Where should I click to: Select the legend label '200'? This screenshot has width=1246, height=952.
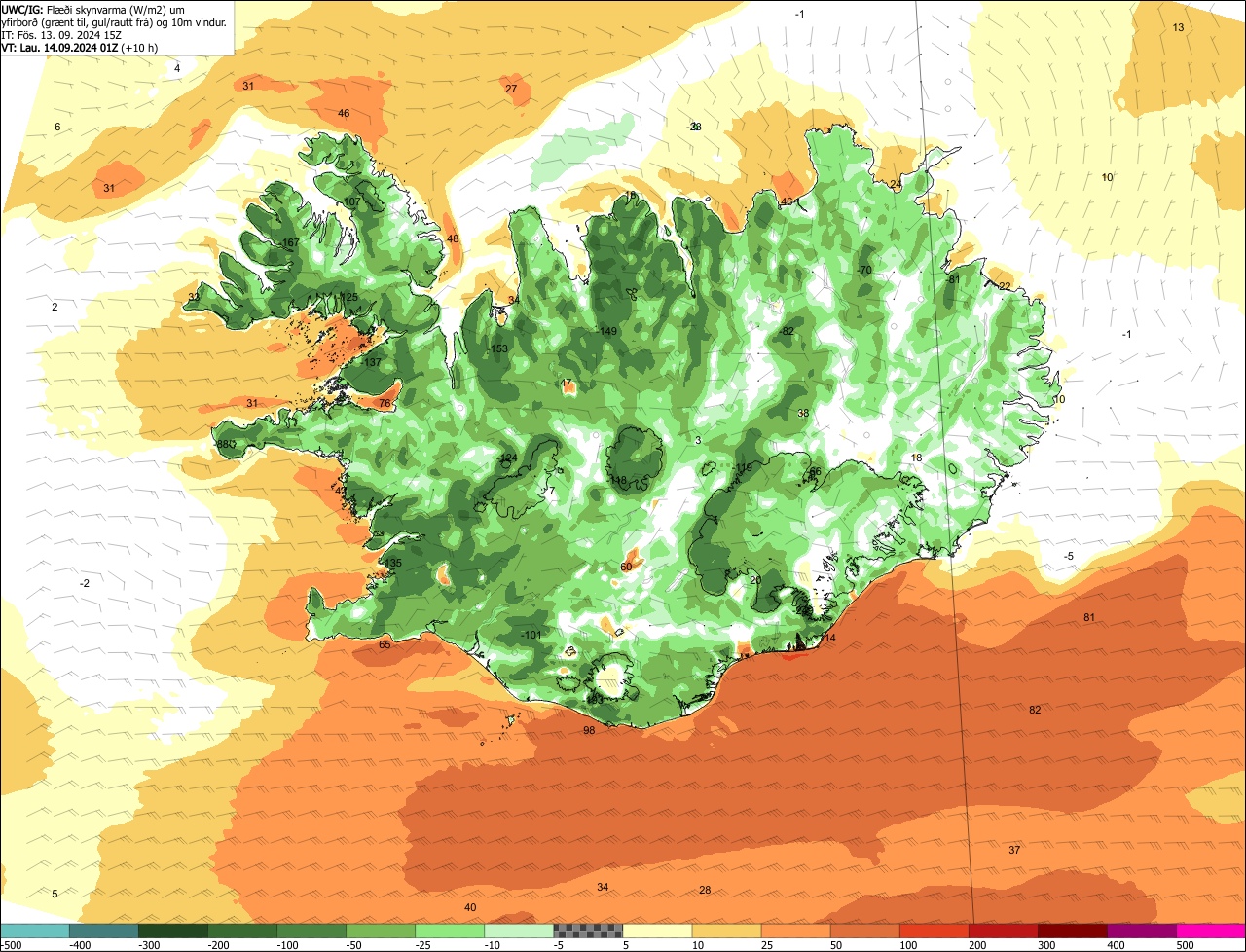[976, 945]
